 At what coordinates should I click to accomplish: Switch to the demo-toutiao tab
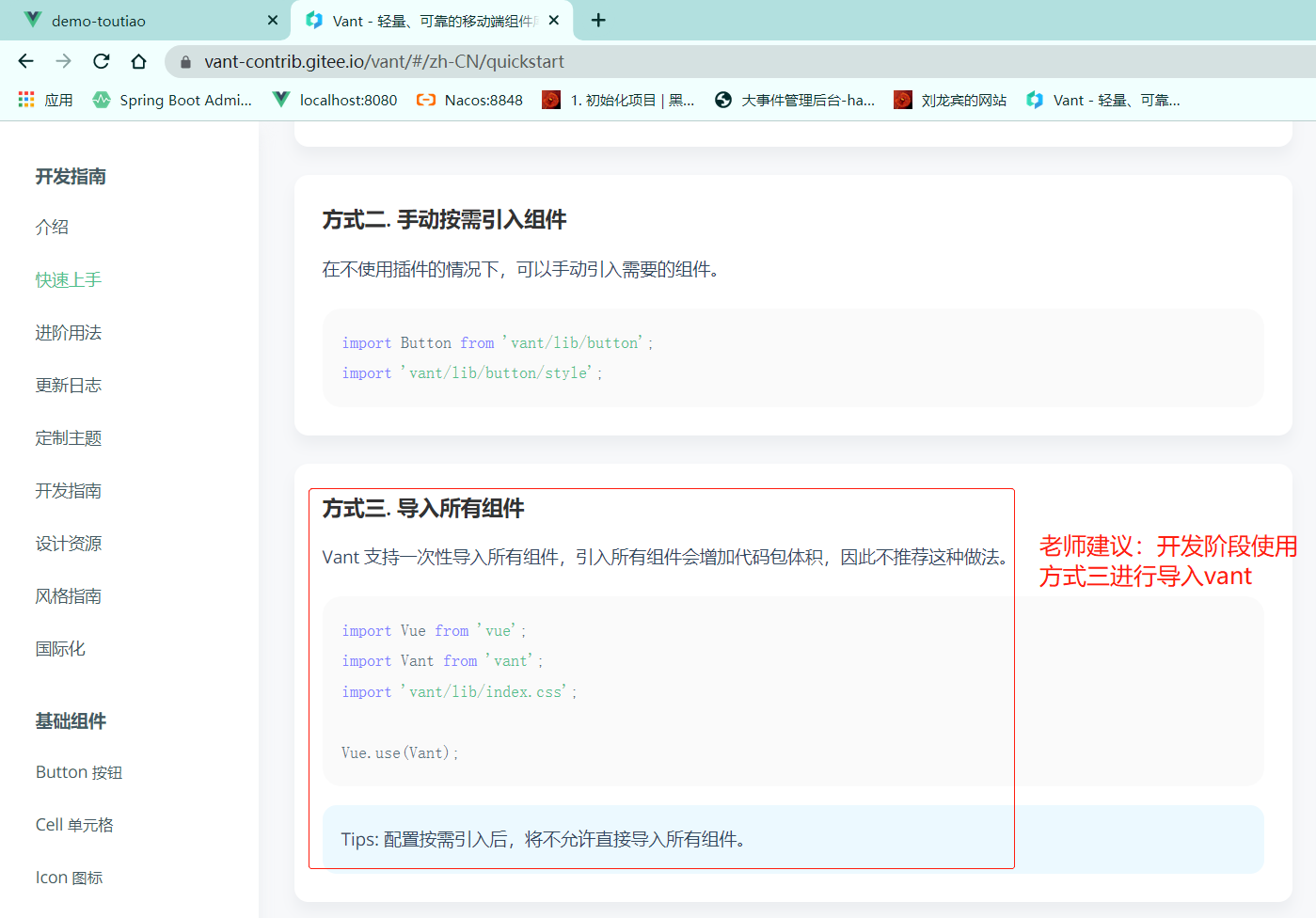pyautogui.click(x=146, y=21)
